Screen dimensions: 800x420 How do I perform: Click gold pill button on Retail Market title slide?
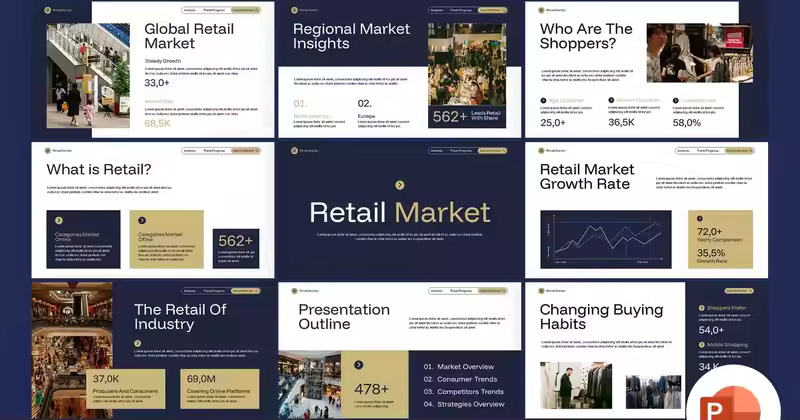492,151
